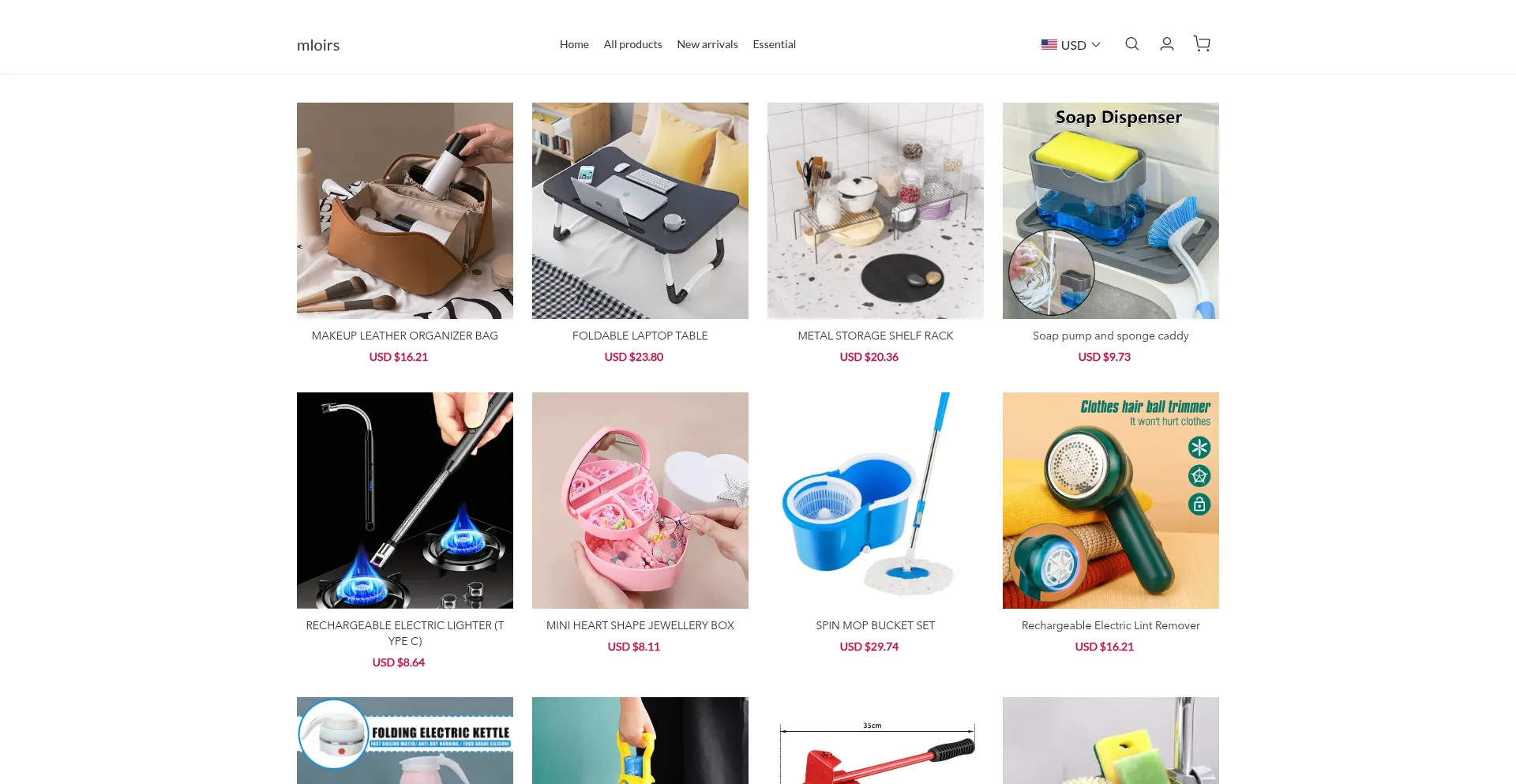
Task: Click the mloirs store logo
Action: coord(318,45)
